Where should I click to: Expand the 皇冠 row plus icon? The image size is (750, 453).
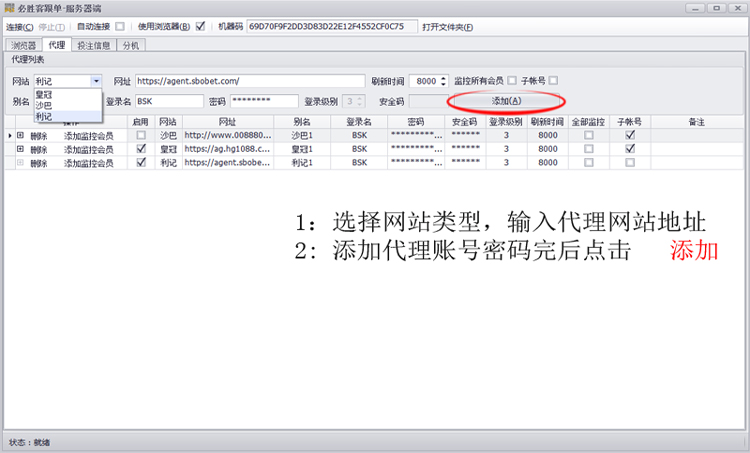click(20, 148)
